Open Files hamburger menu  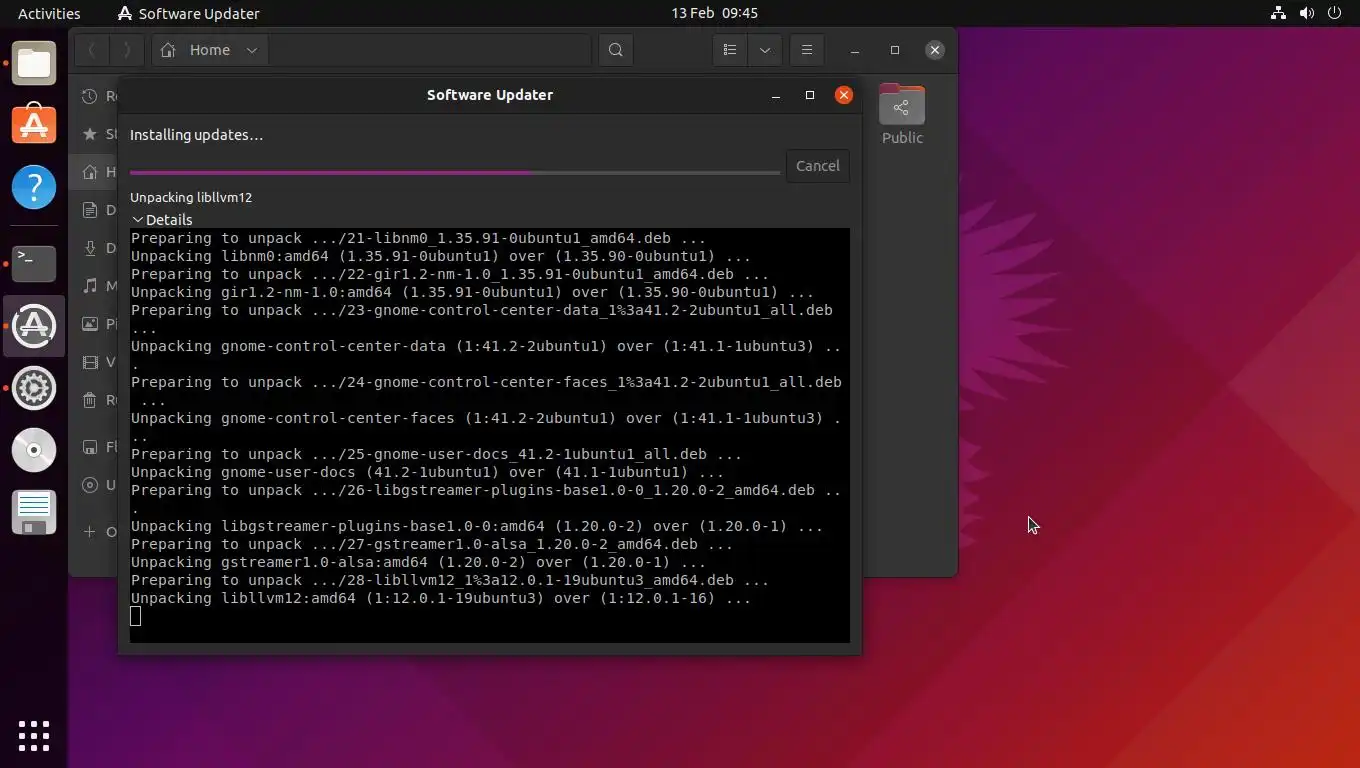(807, 50)
